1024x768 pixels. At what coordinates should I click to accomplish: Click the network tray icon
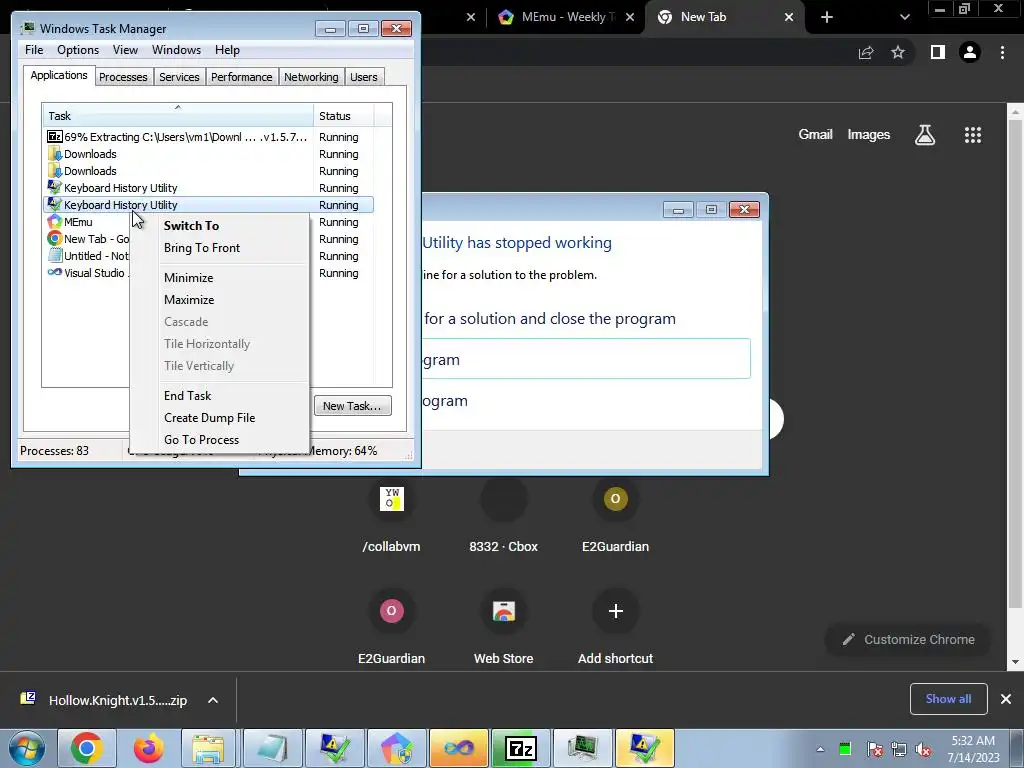[x=899, y=749]
